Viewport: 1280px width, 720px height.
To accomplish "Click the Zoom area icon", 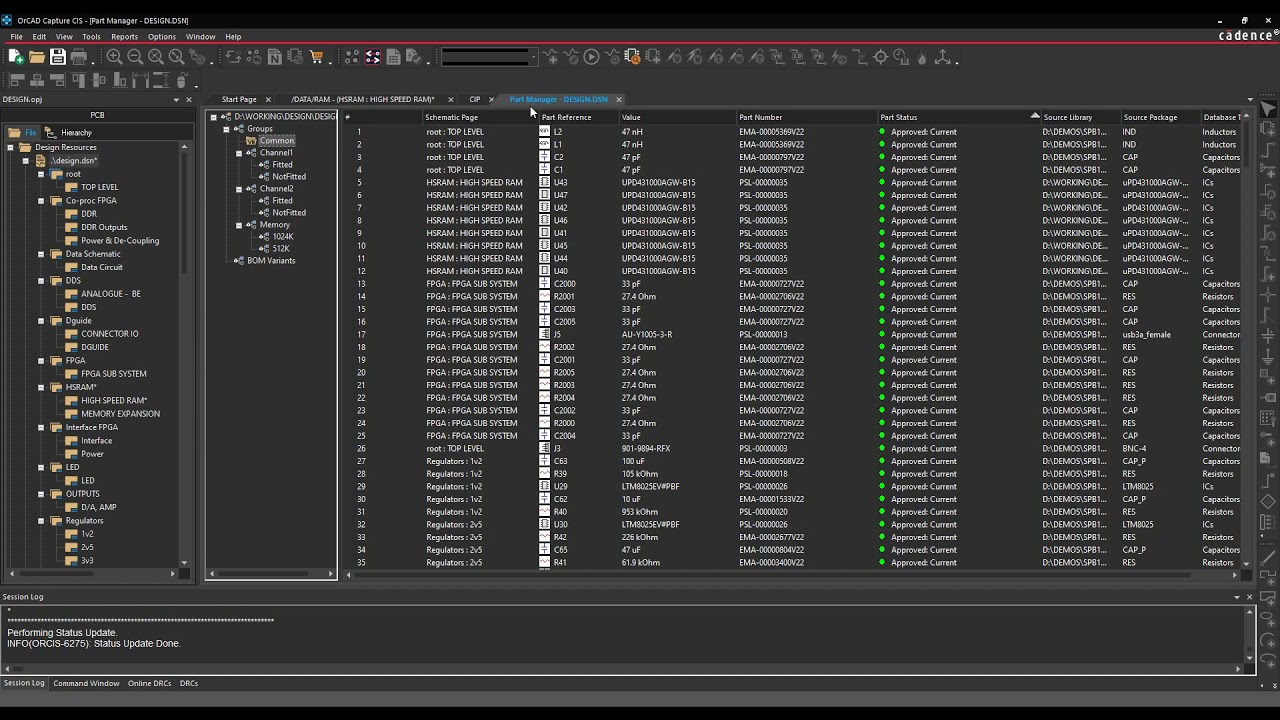I will pyautogui.click(x=156, y=57).
